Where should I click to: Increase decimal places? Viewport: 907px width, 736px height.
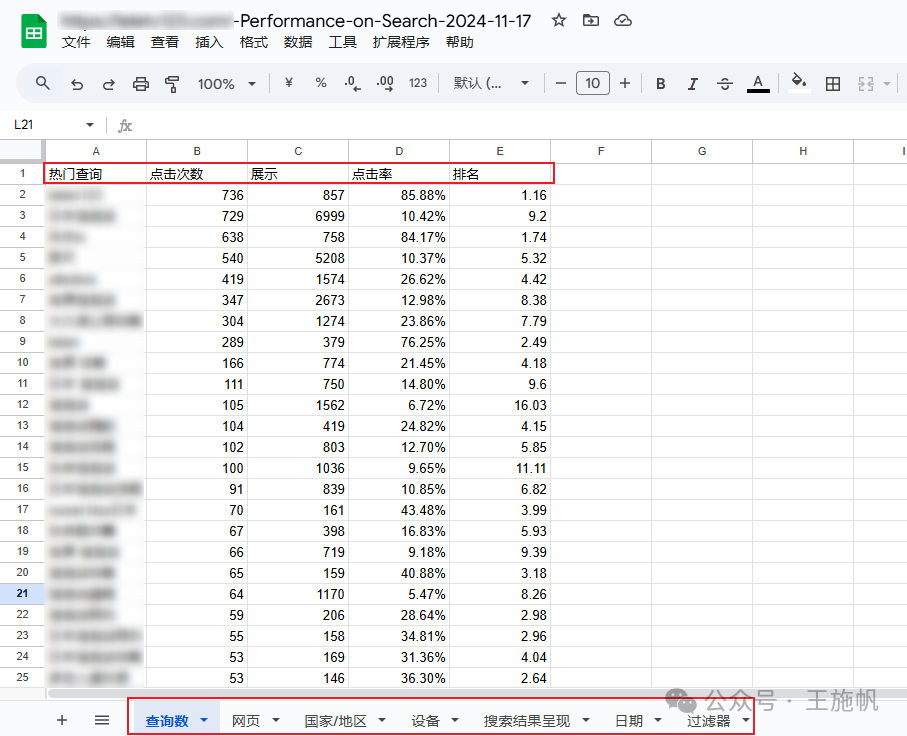385,84
